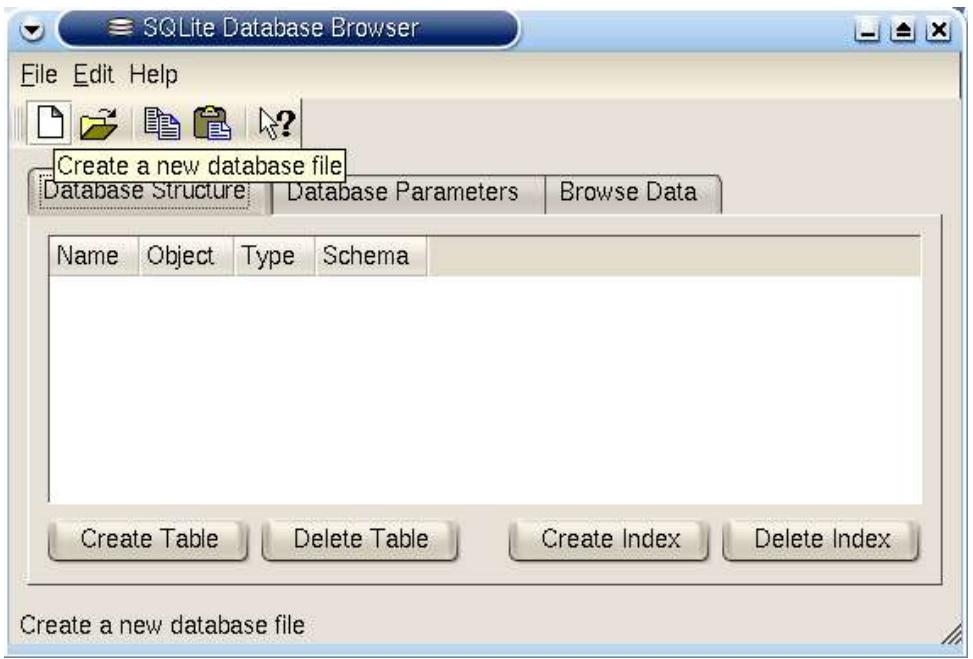This screenshot has width=973, height=659.
Task: Click the copy documents toolbar icon
Action: (x=162, y=123)
